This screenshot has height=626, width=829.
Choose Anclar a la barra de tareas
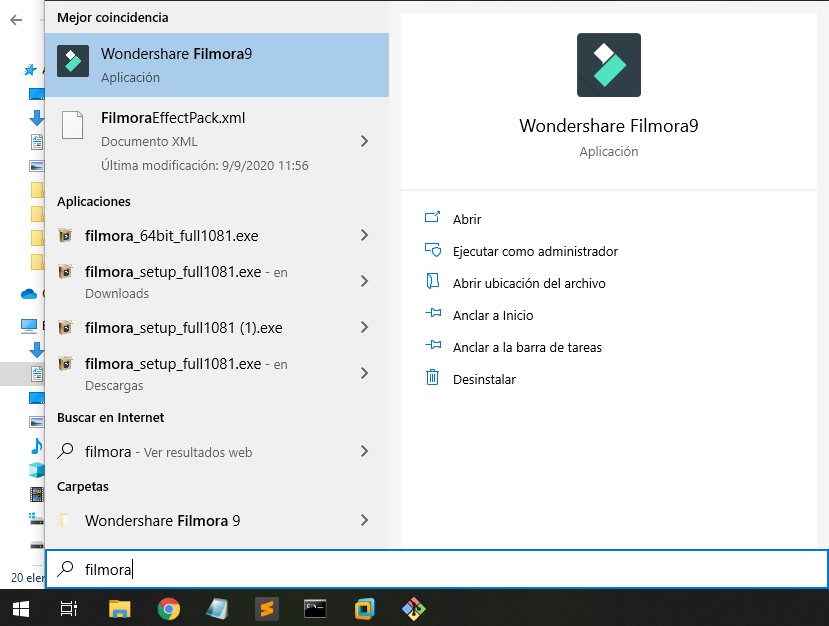pyautogui.click(x=527, y=347)
